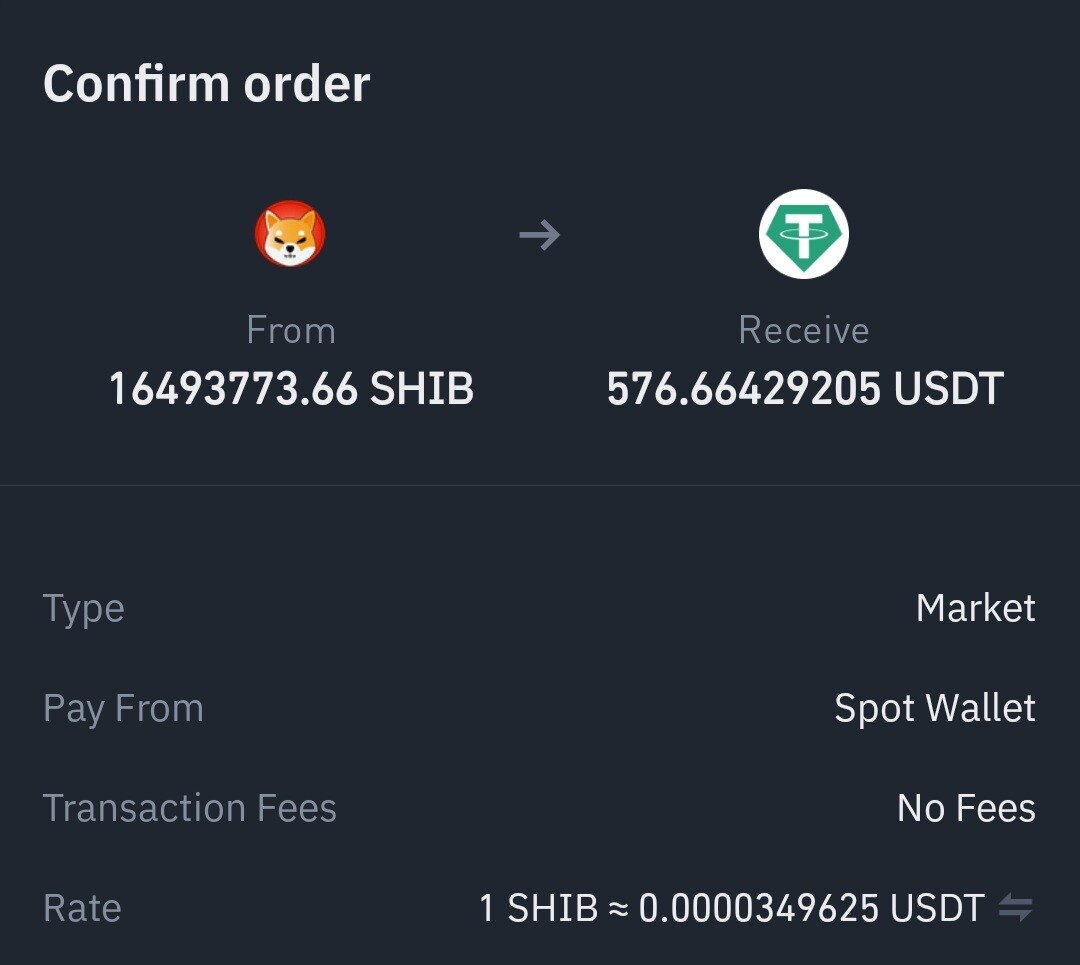Screen dimensions: 1080x965
Task: Click the Confirm order heading
Action: pyautogui.click(x=207, y=84)
